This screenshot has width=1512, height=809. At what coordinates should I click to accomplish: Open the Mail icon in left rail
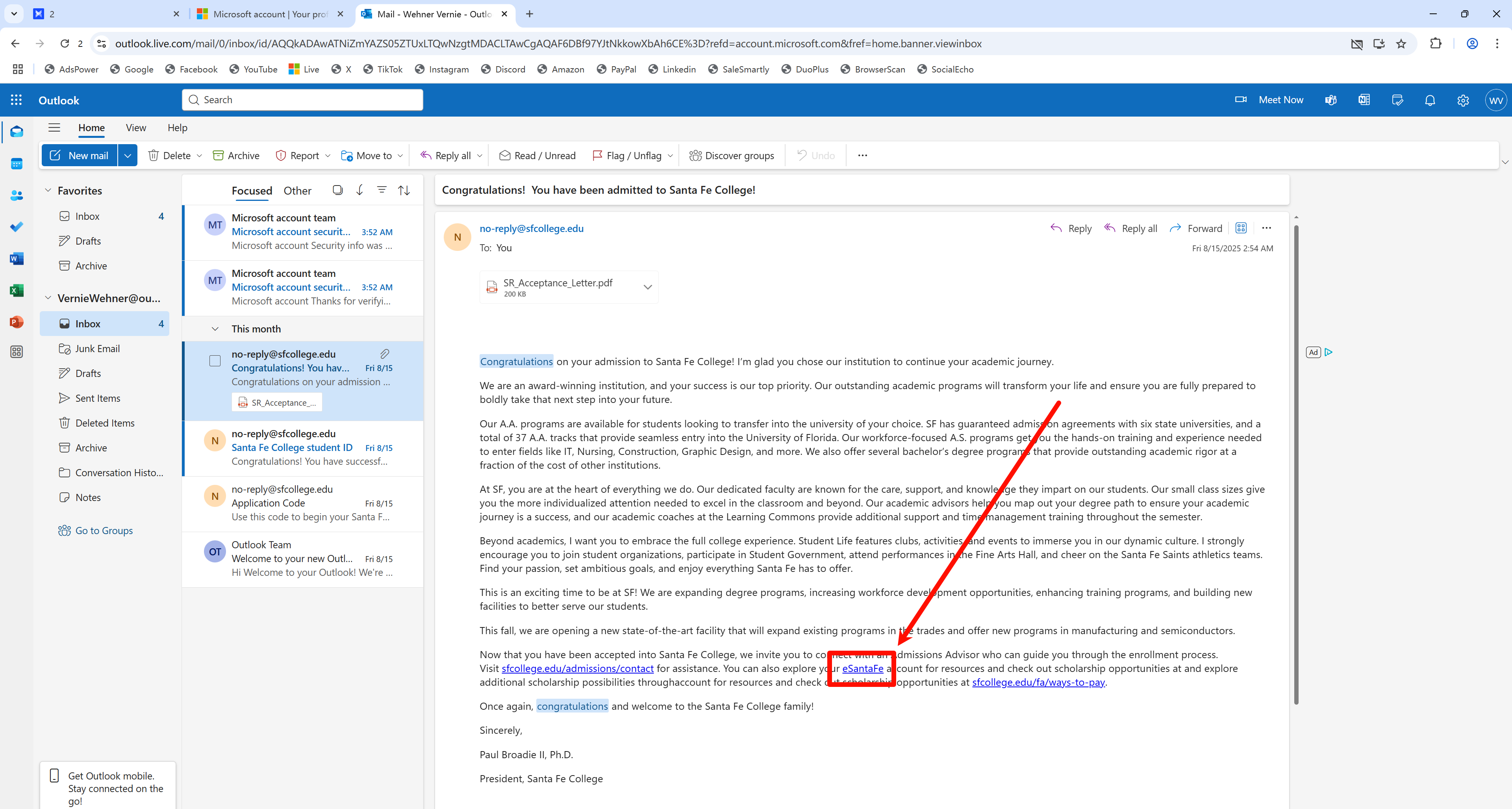click(x=17, y=132)
